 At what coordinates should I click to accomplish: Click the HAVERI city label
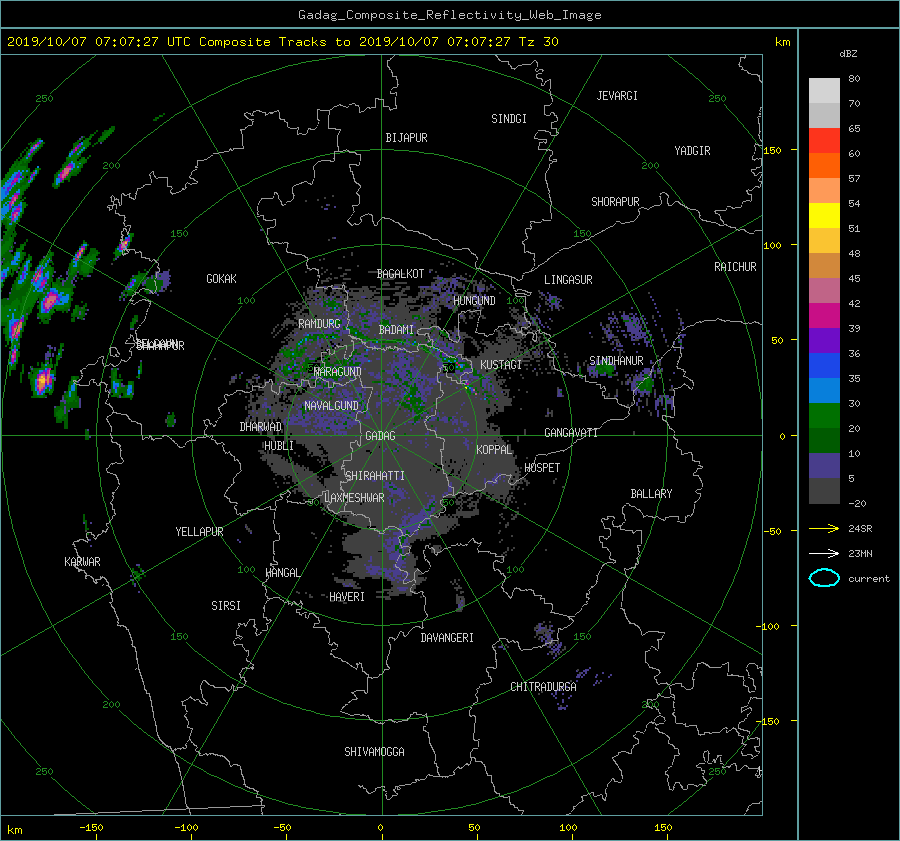tap(347, 596)
